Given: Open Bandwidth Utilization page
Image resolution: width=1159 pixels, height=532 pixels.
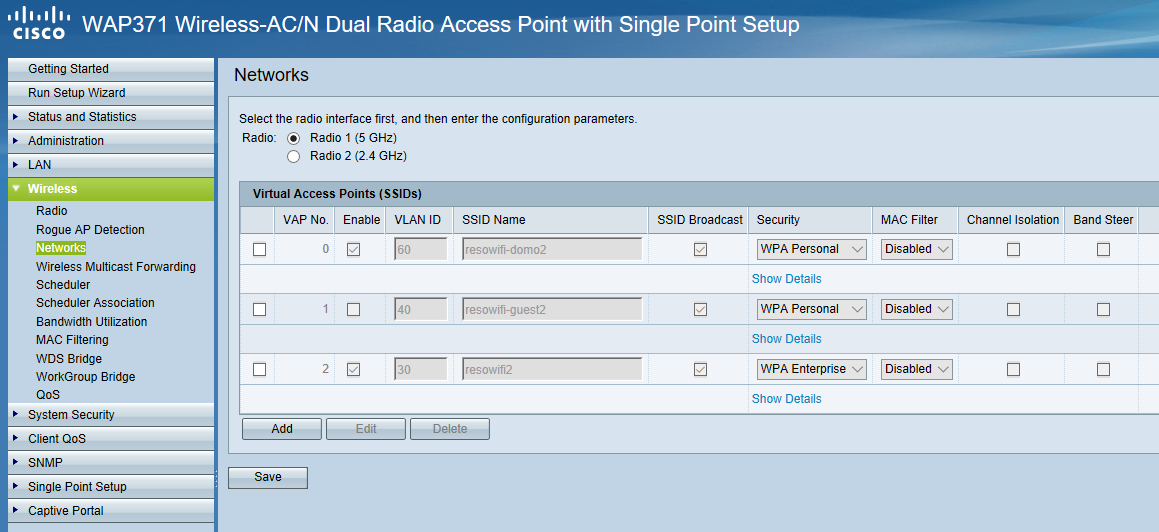Looking at the screenshot, I should tap(92, 322).
